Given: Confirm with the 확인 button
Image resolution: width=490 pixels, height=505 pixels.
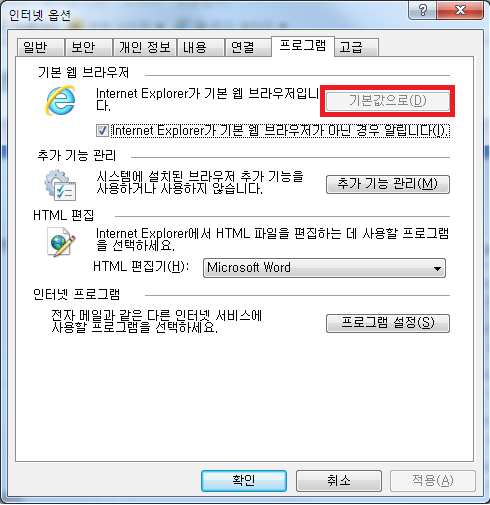Looking at the screenshot, I should (x=244, y=481).
